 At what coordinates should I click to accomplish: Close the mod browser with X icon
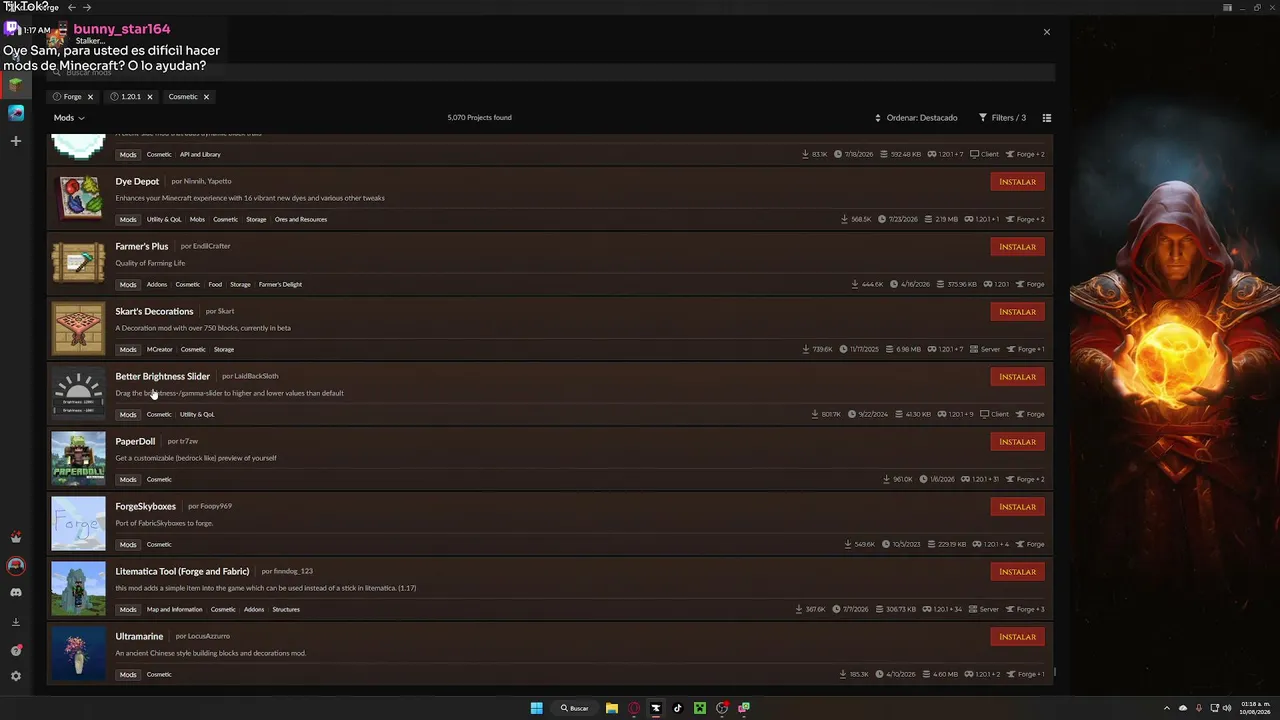pyautogui.click(x=1047, y=32)
